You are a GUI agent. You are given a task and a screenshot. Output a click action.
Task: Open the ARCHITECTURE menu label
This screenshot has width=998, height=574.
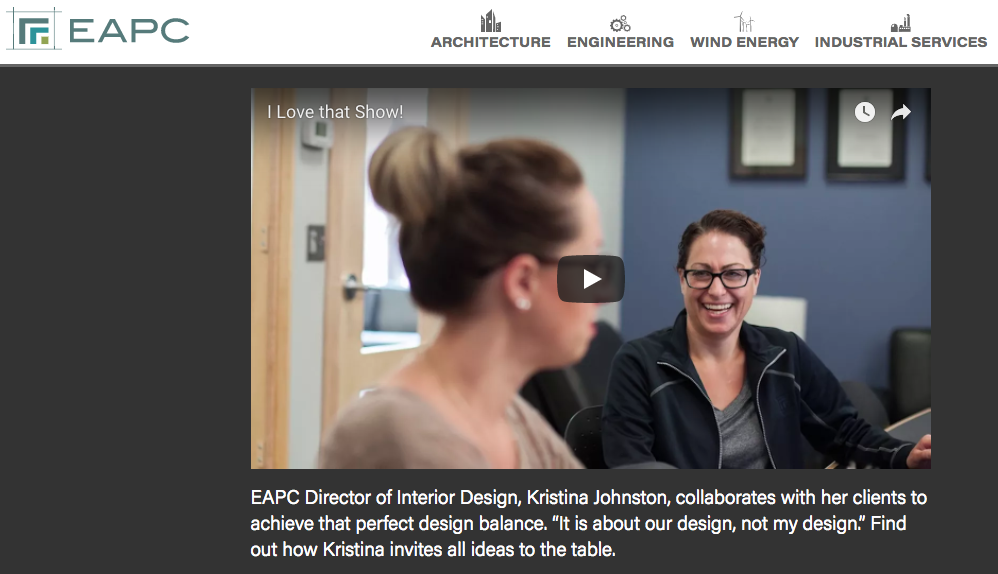(x=491, y=42)
